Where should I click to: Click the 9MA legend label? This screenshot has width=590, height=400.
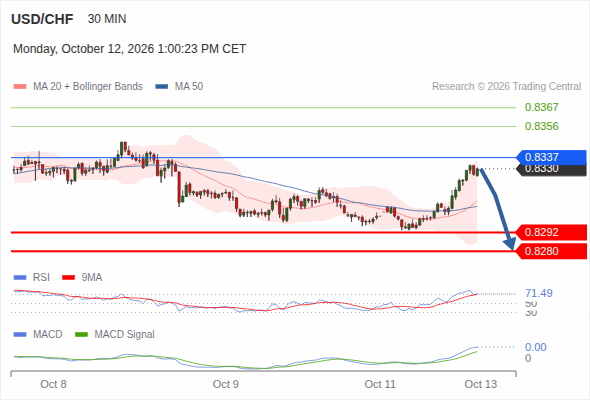(x=92, y=277)
